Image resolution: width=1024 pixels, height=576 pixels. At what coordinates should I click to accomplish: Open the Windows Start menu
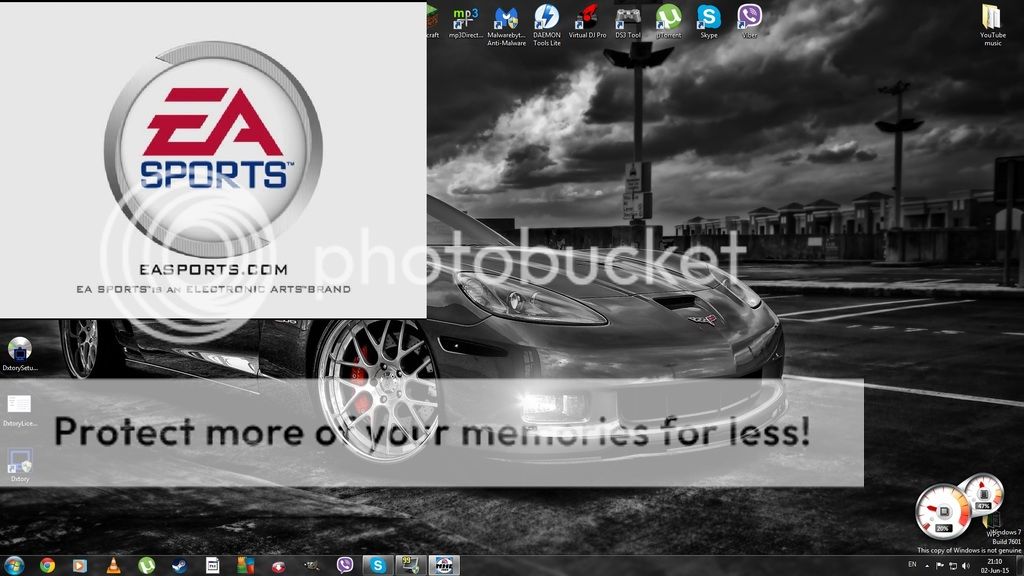tap(15, 565)
